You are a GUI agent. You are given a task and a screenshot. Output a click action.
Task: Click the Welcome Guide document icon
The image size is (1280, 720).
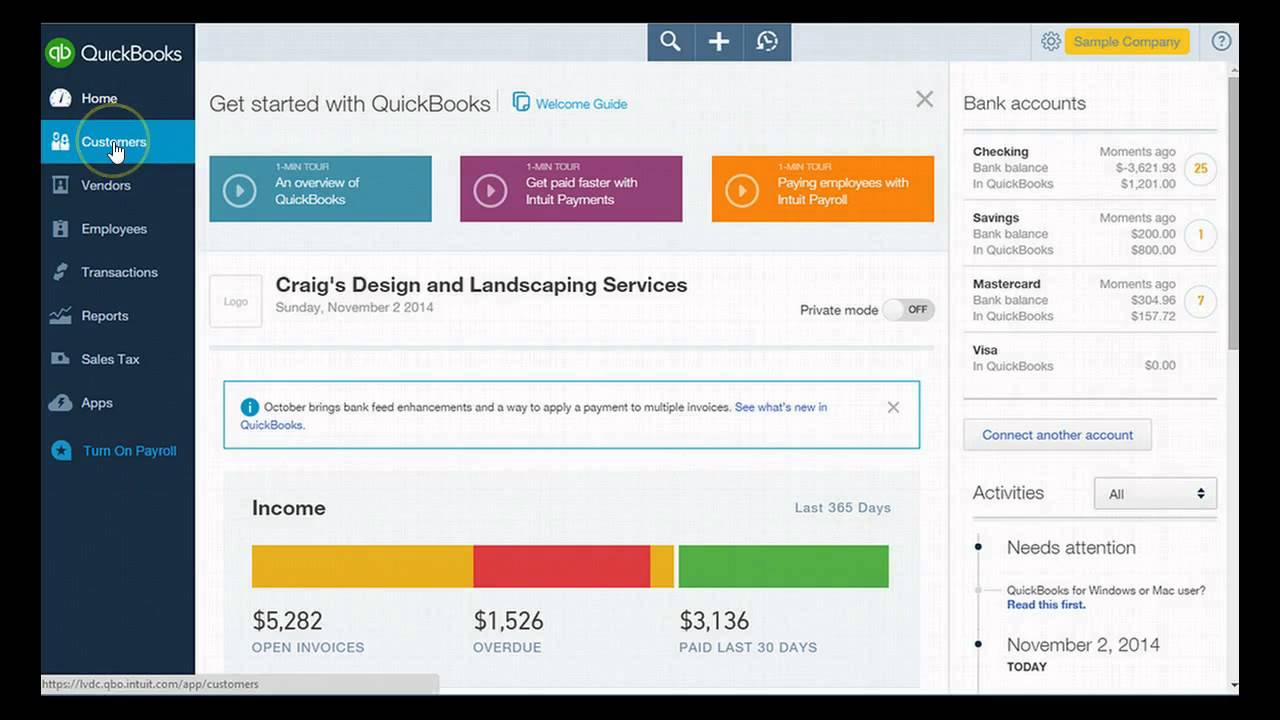(521, 102)
